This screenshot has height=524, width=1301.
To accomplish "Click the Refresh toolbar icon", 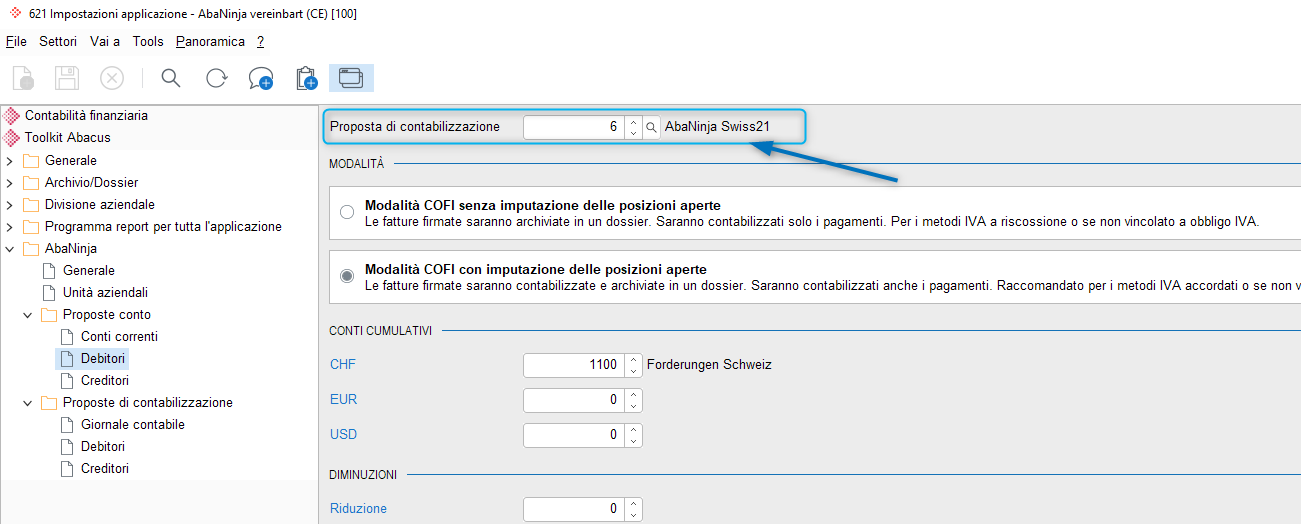I will point(216,78).
